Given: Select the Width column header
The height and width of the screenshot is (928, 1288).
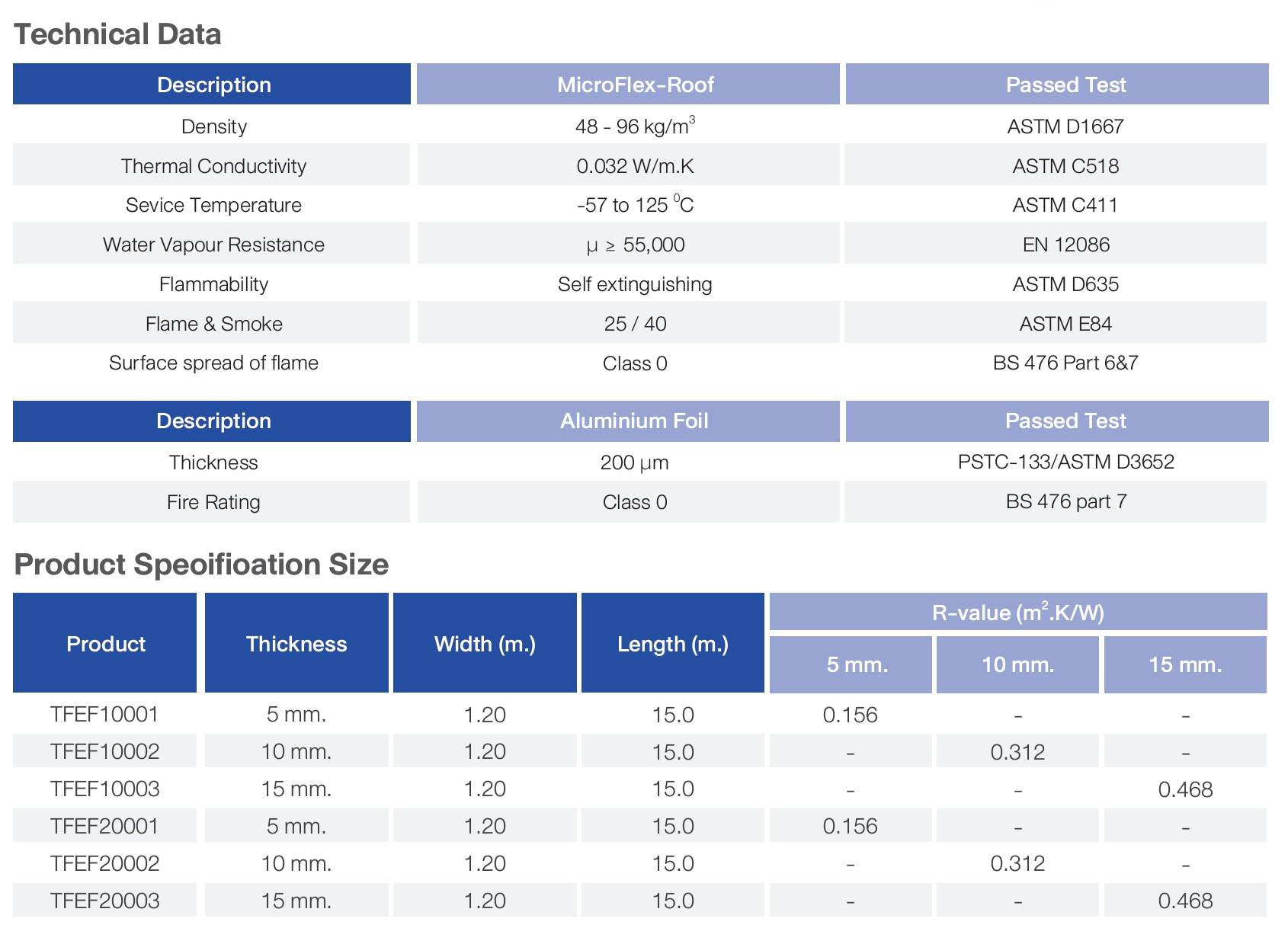Looking at the screenshot, I should (x=484, y=644).
